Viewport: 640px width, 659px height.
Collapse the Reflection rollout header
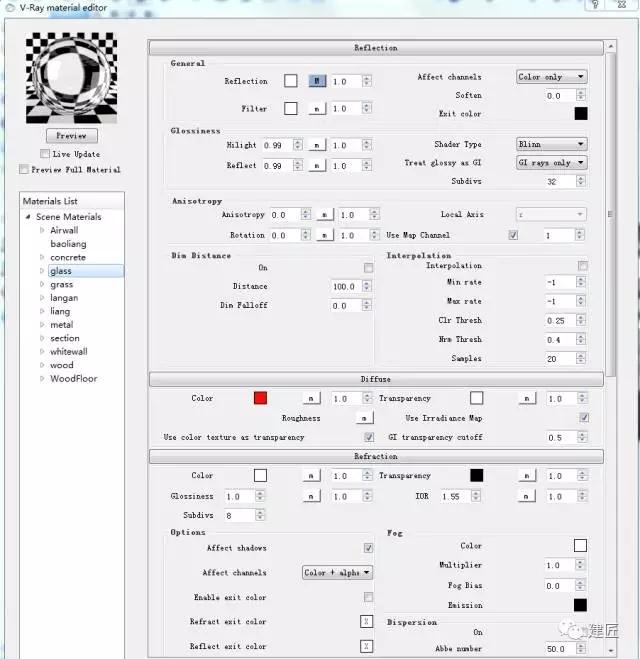pos(376,47)
